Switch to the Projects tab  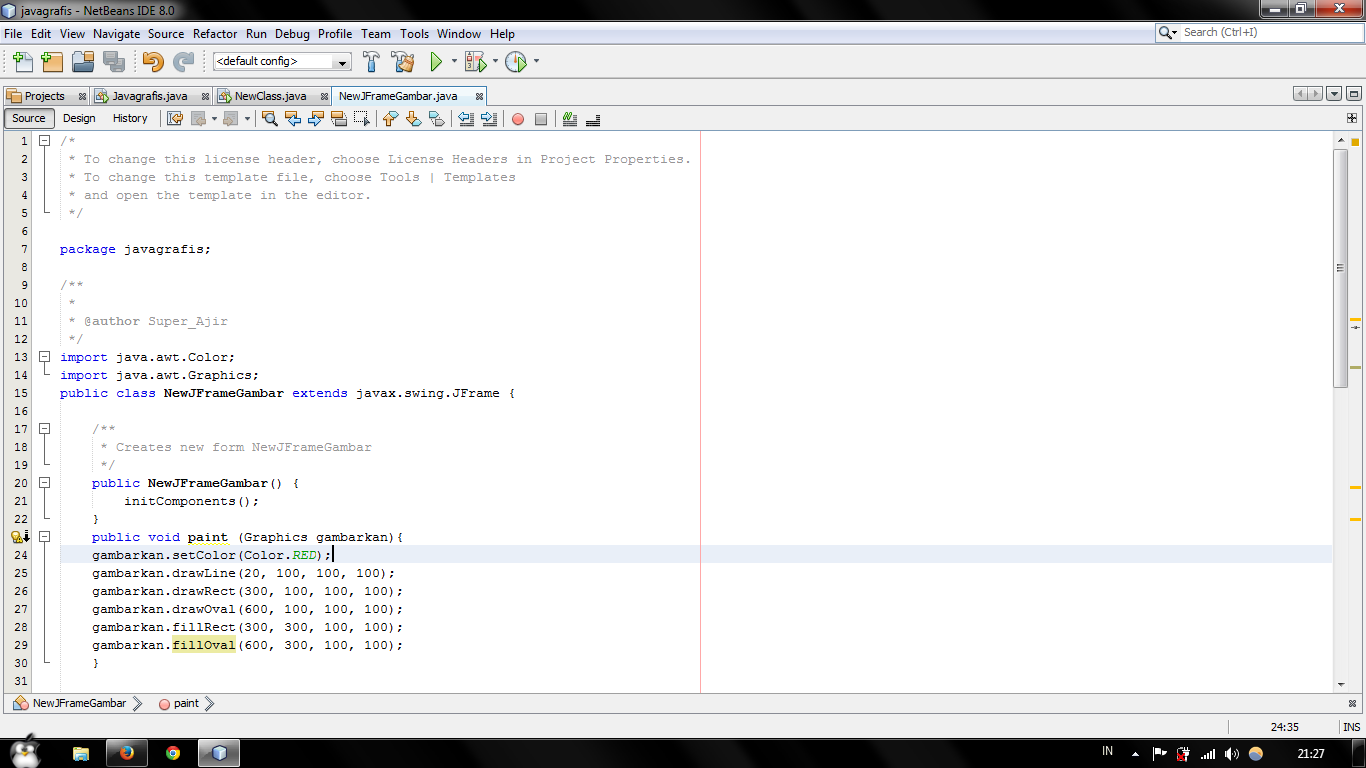pyautogui.click(x=44, y=96)
